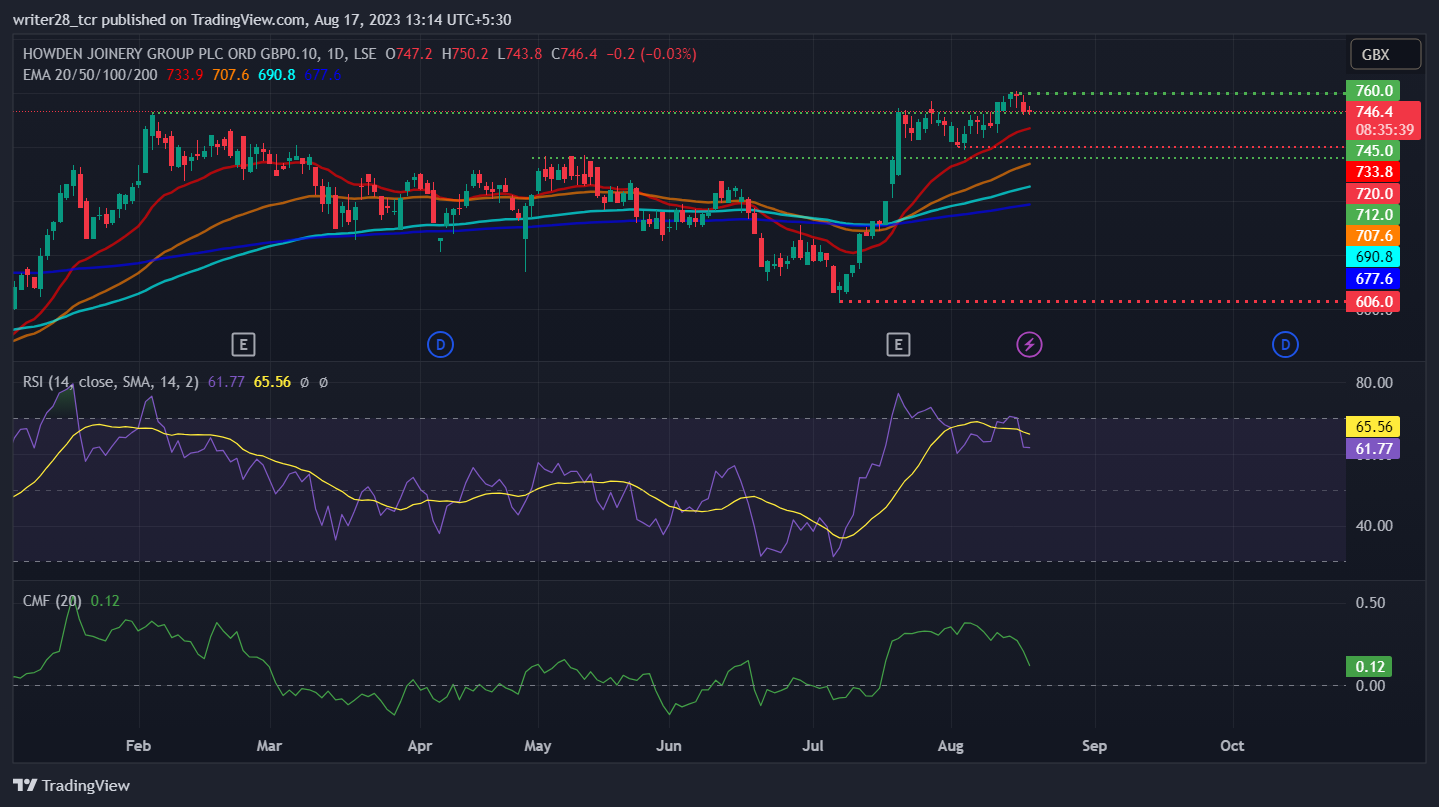
Task: Click the CMF value 0.12 in legend
Action: (x=104, y=600)
